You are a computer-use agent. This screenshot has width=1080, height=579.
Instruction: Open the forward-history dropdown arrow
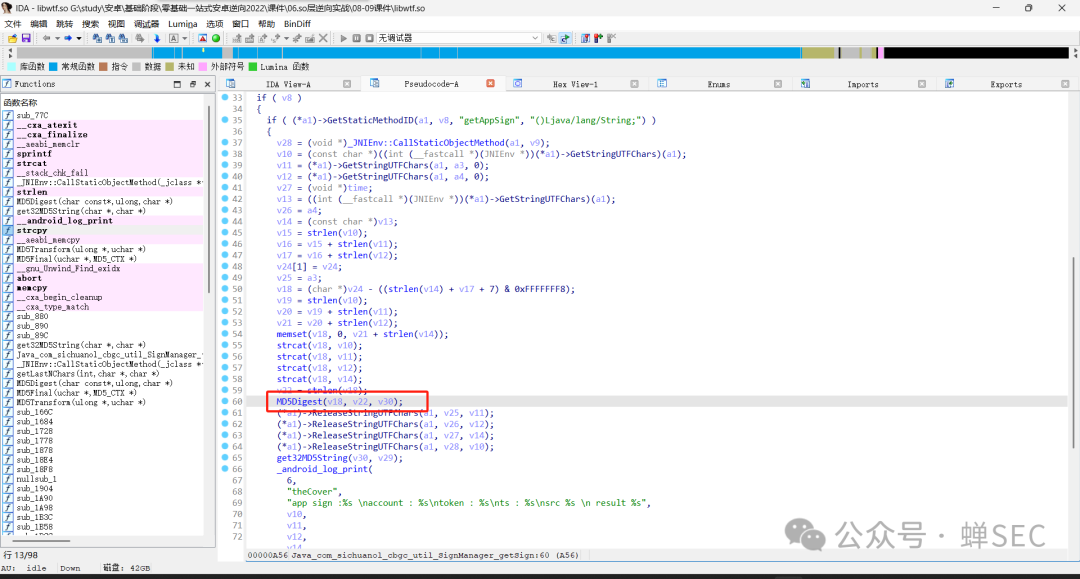[79, 39]
